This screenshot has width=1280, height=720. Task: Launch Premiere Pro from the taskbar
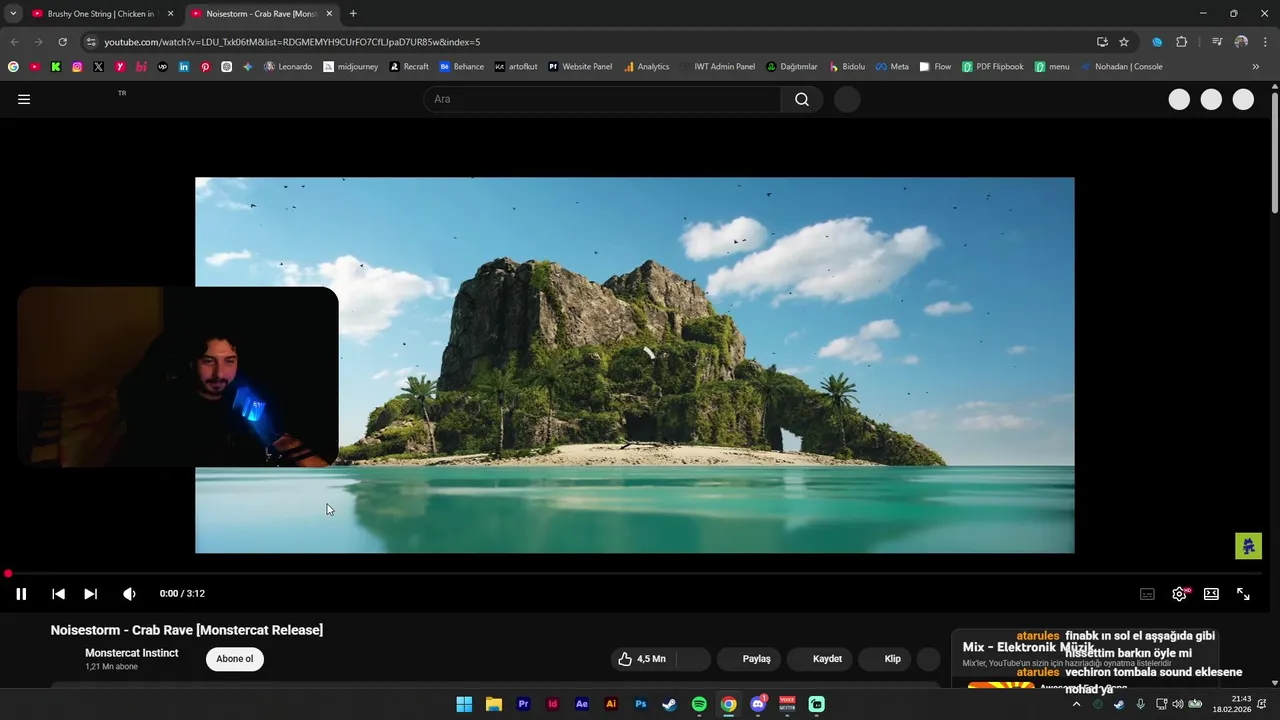pos(523,704)
